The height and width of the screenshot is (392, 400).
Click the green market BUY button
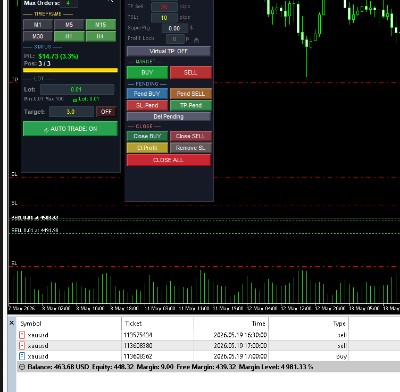click(x=147, y=72)
